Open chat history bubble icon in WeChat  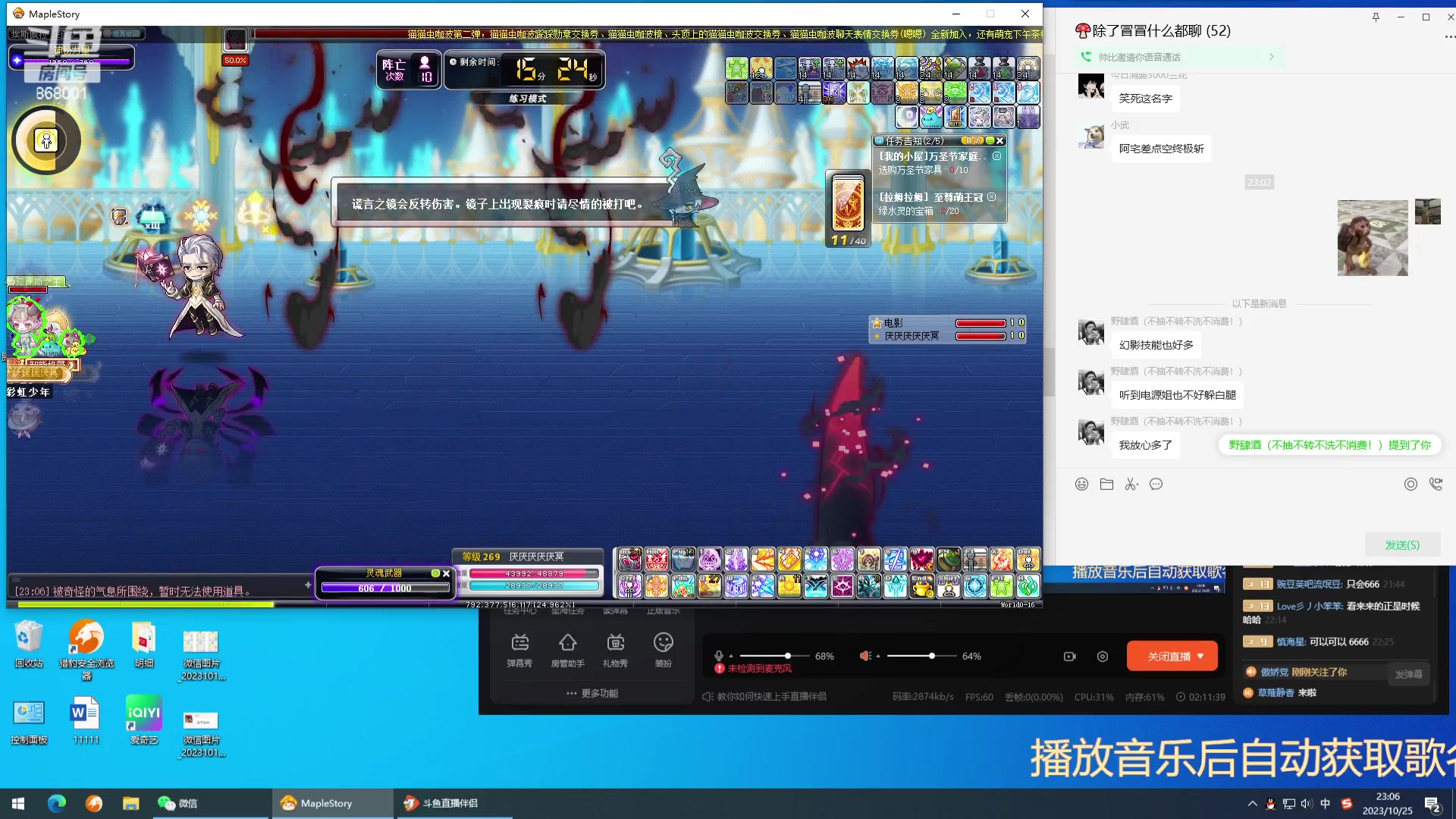[x=1156, y=484]
